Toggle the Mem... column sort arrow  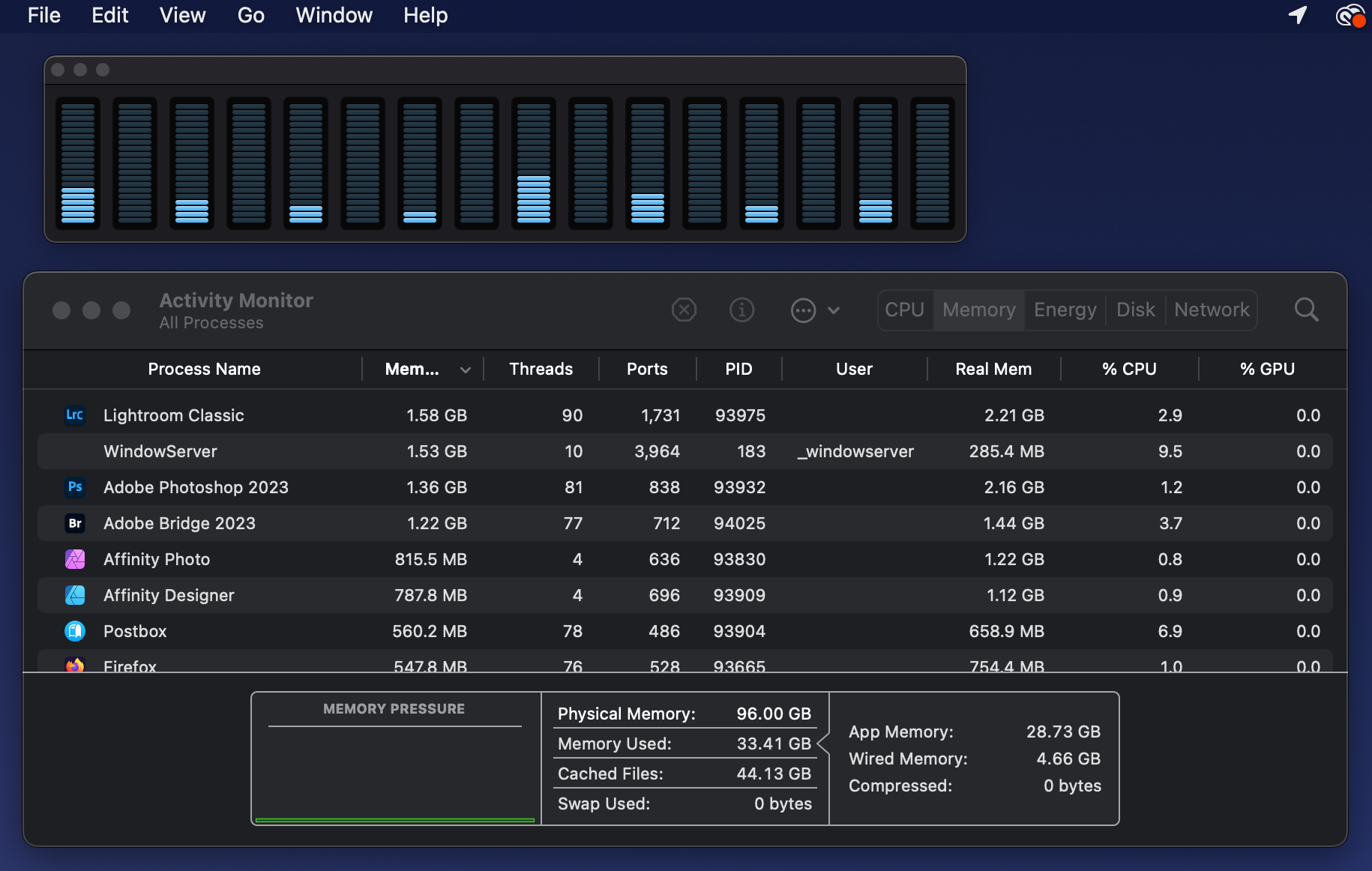click(466, 370)
